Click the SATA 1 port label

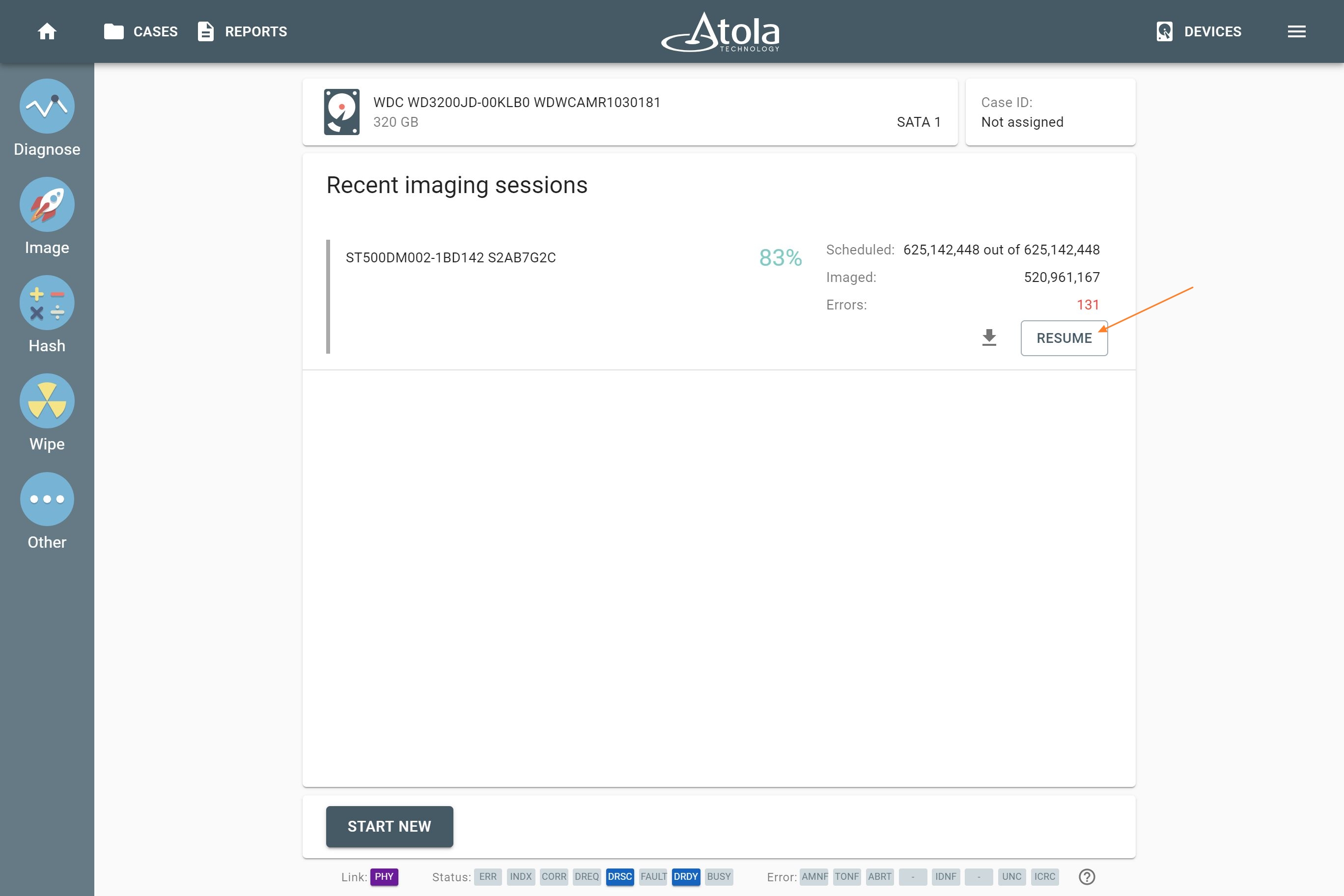click(x=918, y=122)
